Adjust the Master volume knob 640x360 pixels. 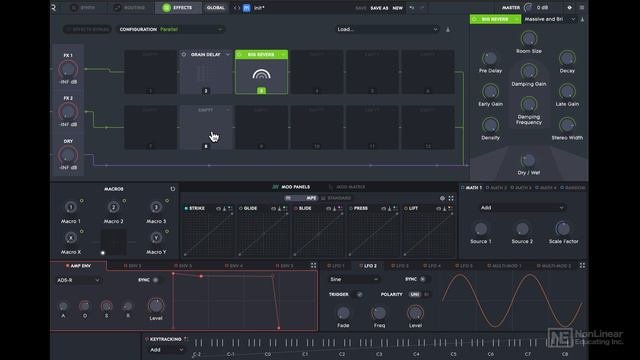(528, 7)
